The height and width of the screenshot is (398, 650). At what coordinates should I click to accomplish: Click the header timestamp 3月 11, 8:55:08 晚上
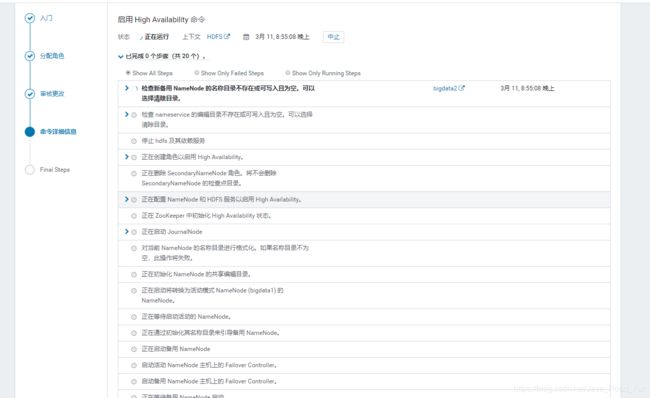pyautogui.click(x=282, y=37)
